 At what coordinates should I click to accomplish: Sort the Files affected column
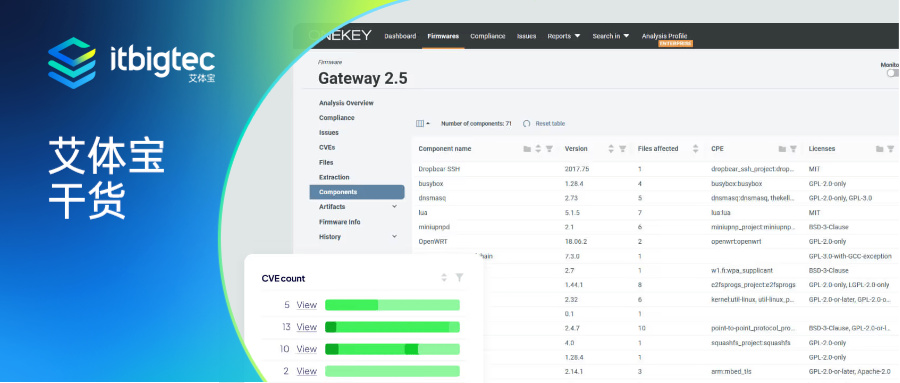coord(696,149)
